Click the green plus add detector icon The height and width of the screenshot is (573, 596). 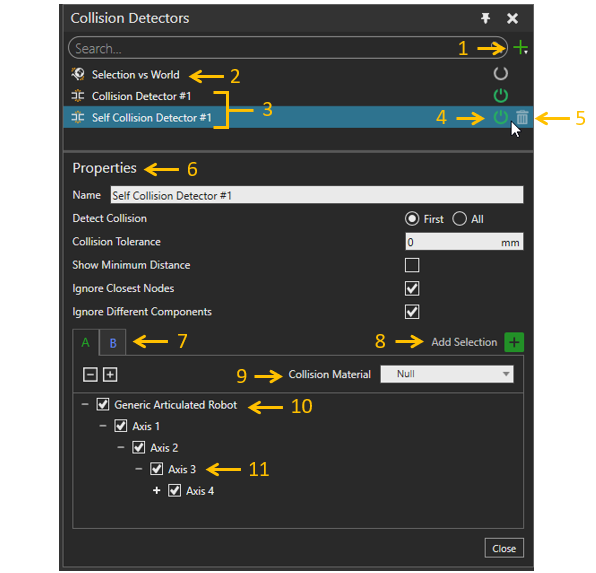point(520,48)
